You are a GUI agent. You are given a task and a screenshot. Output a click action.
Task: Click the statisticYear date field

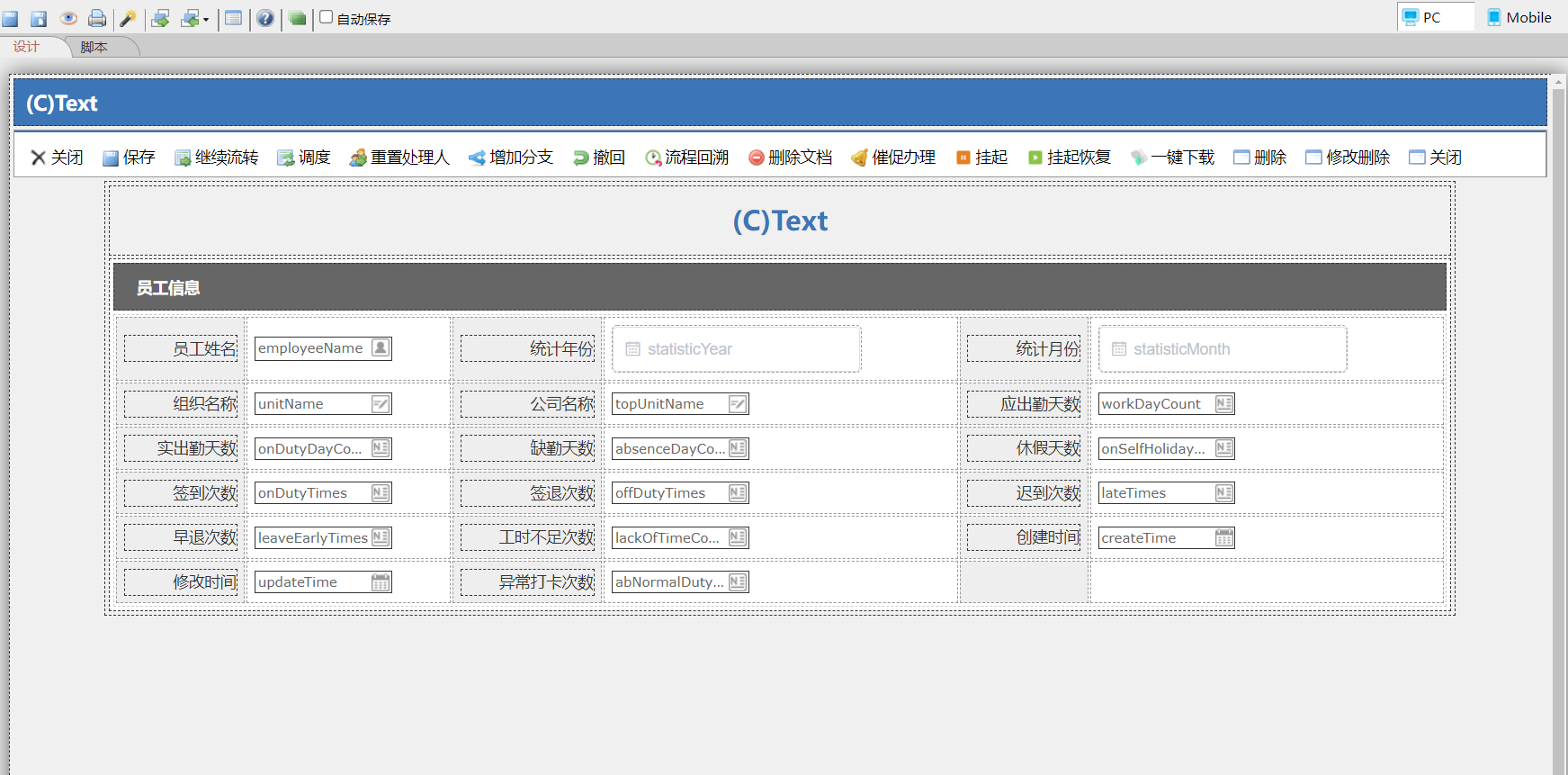[x=737, y=349]
